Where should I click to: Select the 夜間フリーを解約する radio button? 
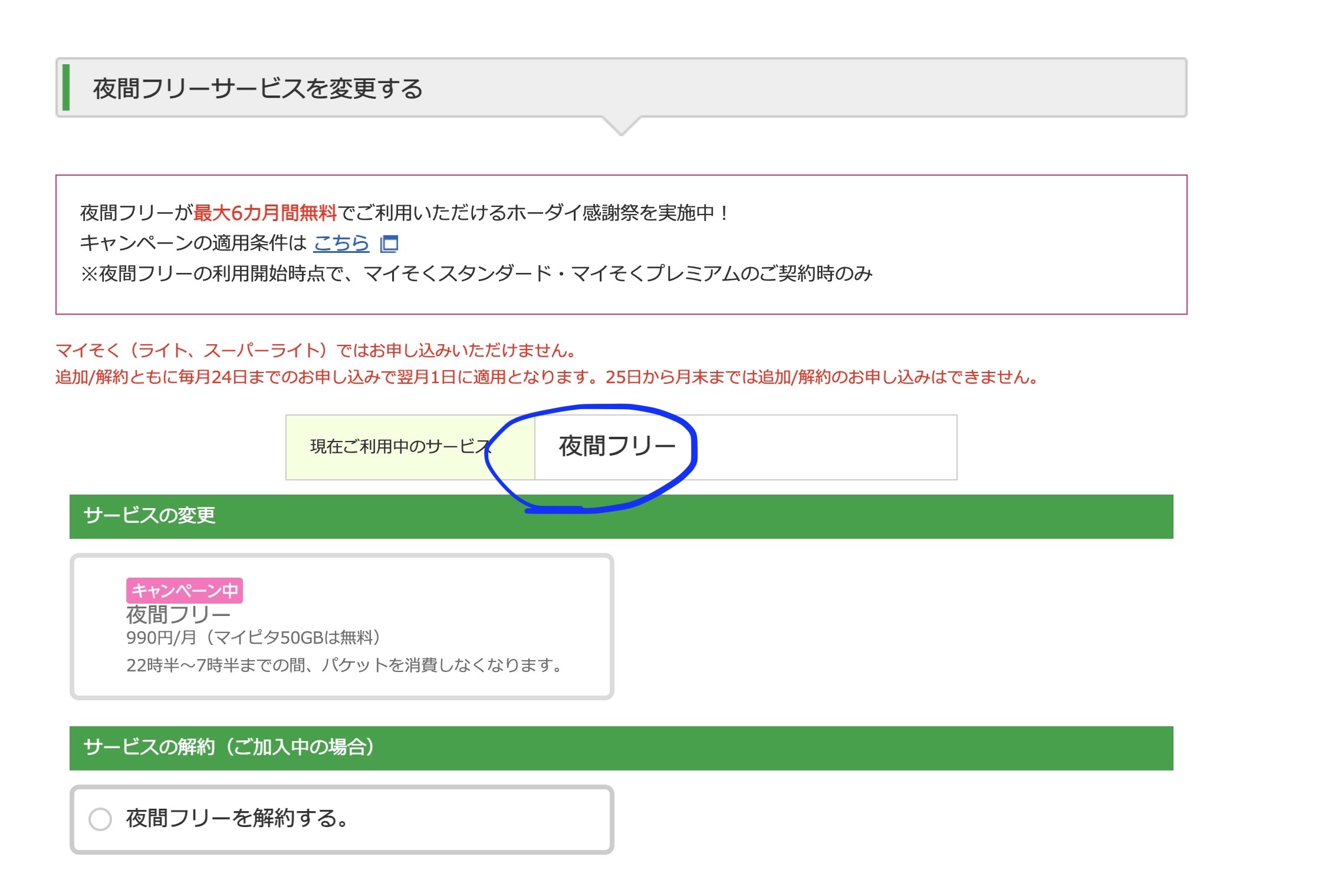click(x=100, y=819)
